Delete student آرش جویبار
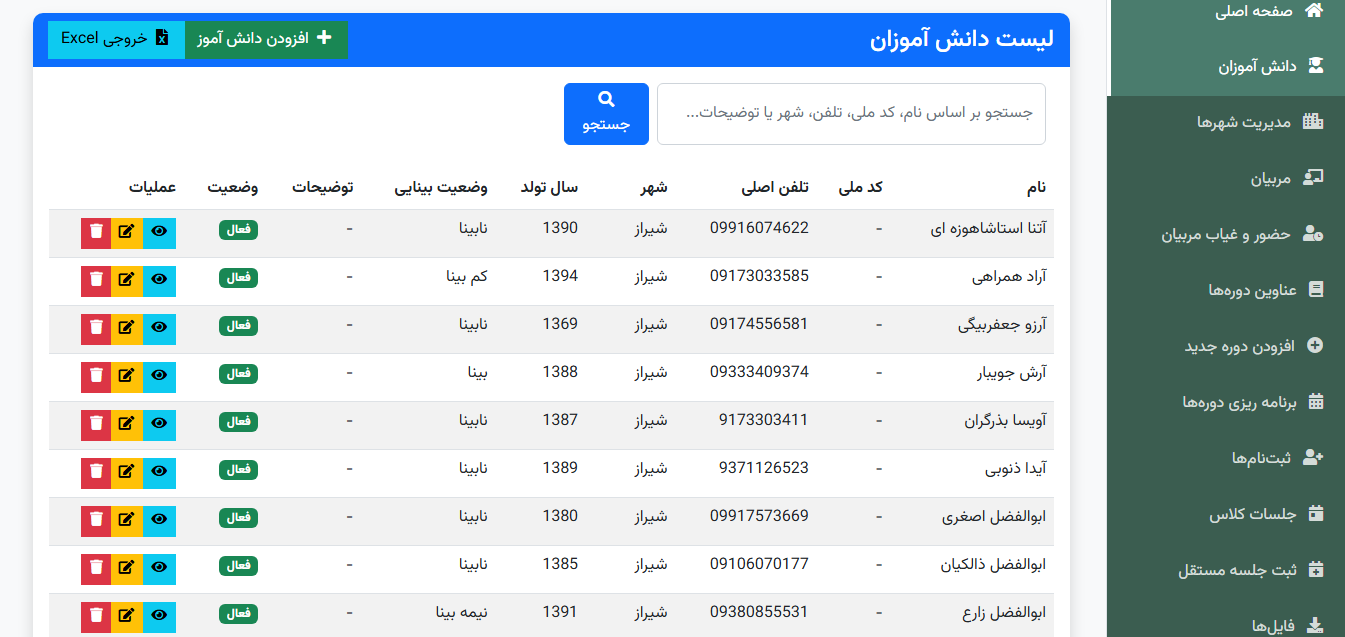Image resolution: width=1345 pixels, height=637 pixels. (x=96, y=376)
